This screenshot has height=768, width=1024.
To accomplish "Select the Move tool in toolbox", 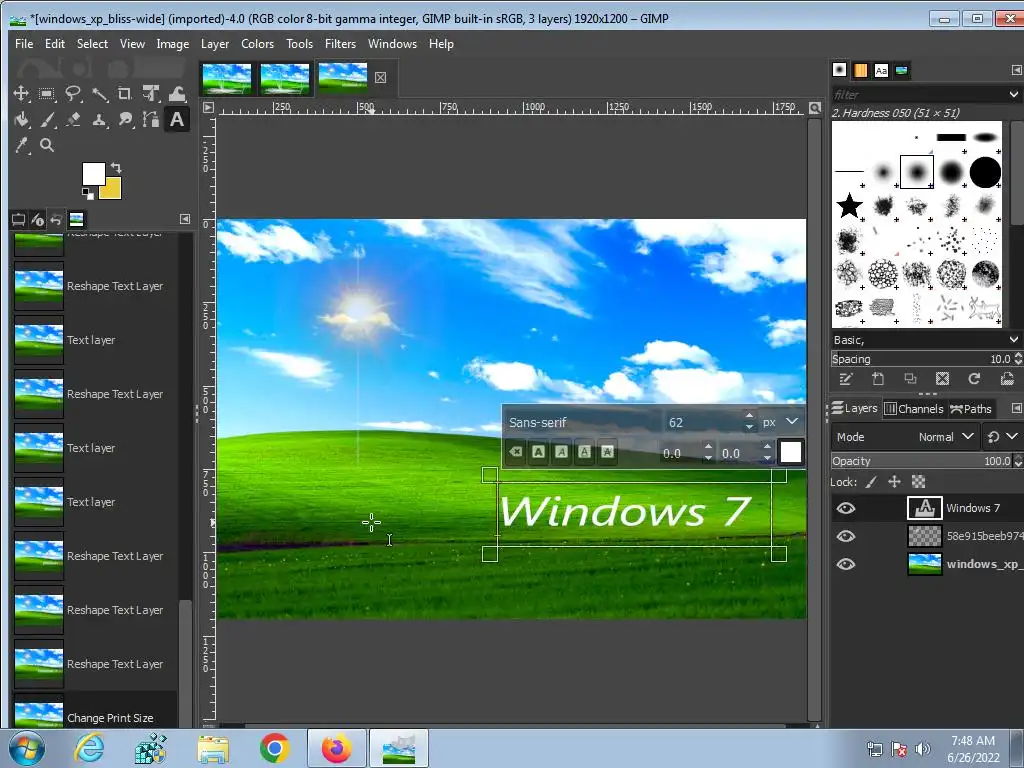I will (x=21, y=93).
